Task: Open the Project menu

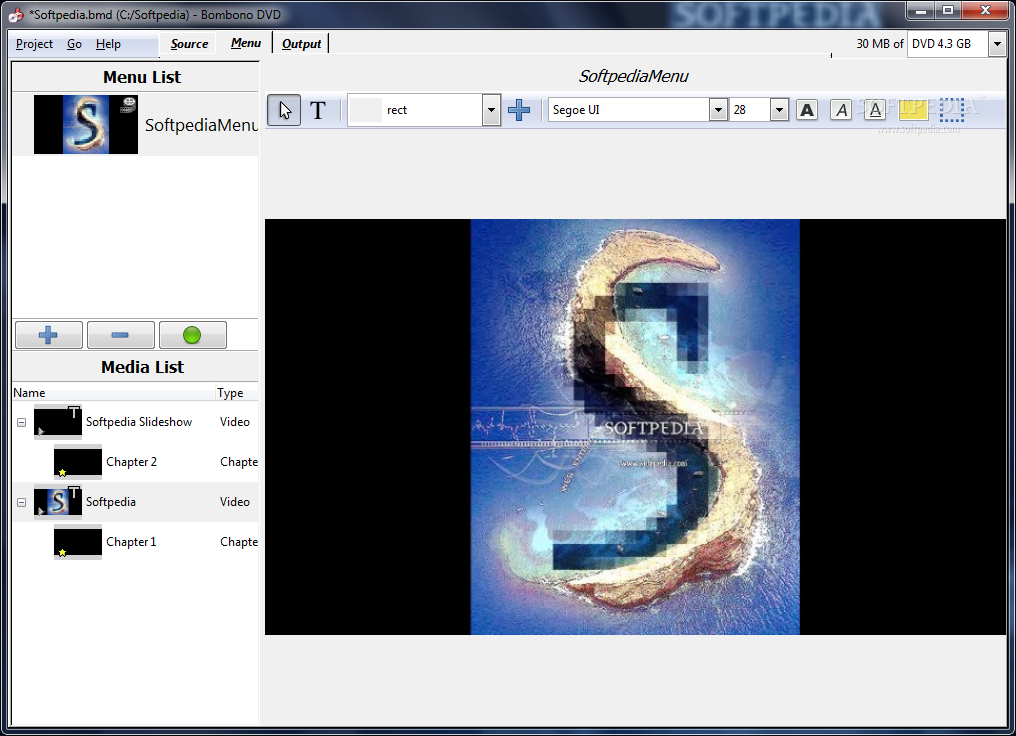Action: (x=34, y=44)
